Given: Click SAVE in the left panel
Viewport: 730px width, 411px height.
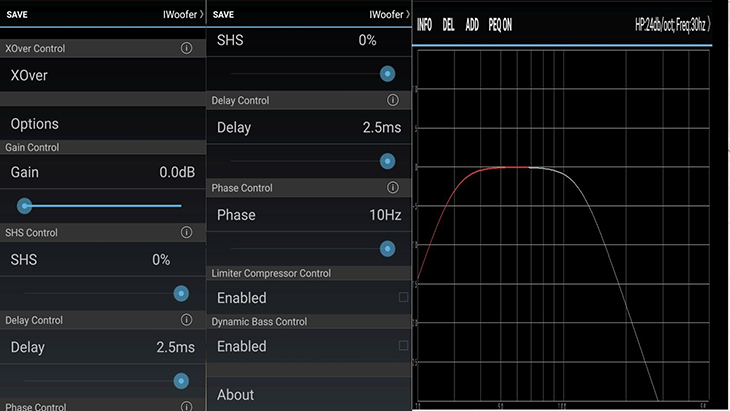Looking at the screenshot, I should click(17, 14).
